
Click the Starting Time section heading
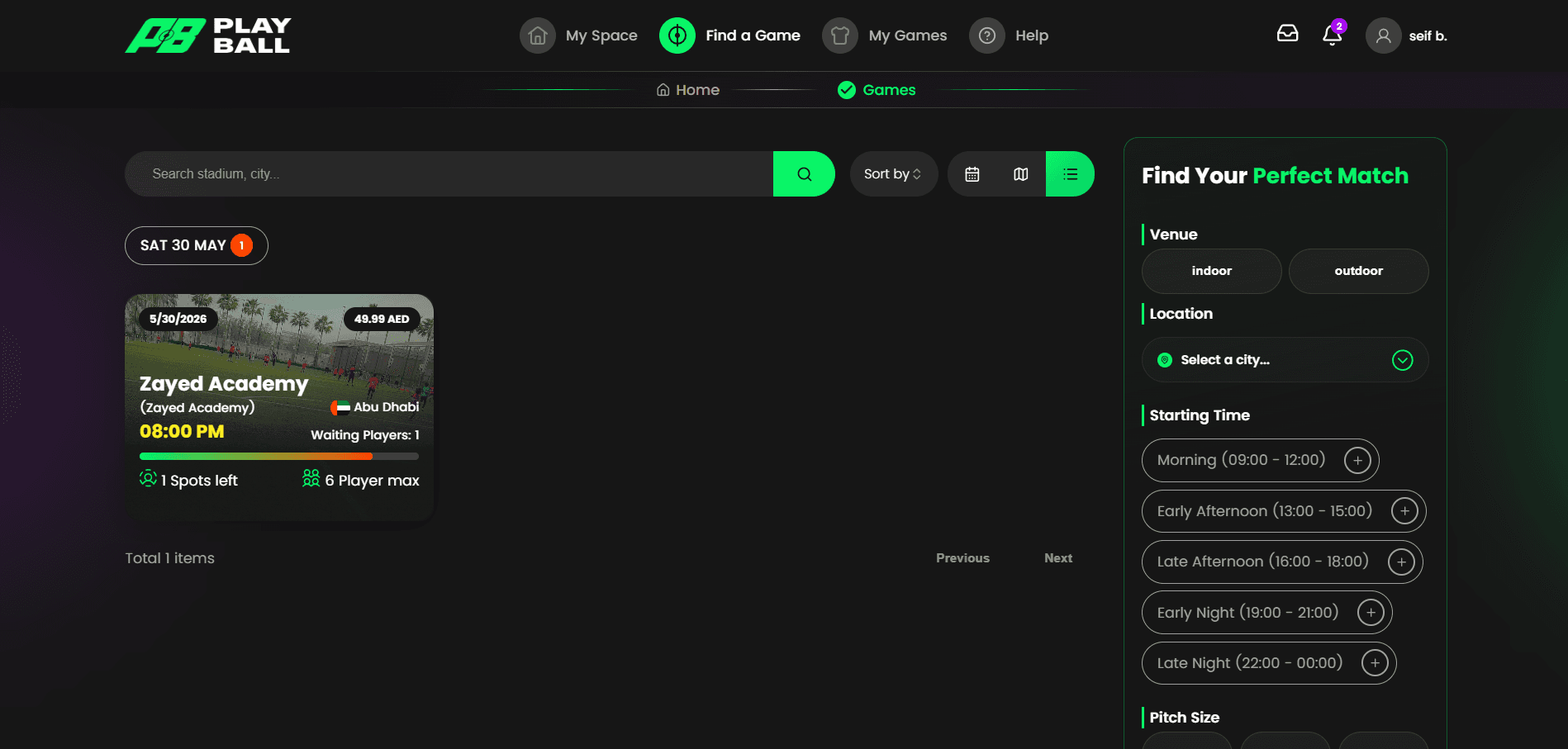(1200, 415)
